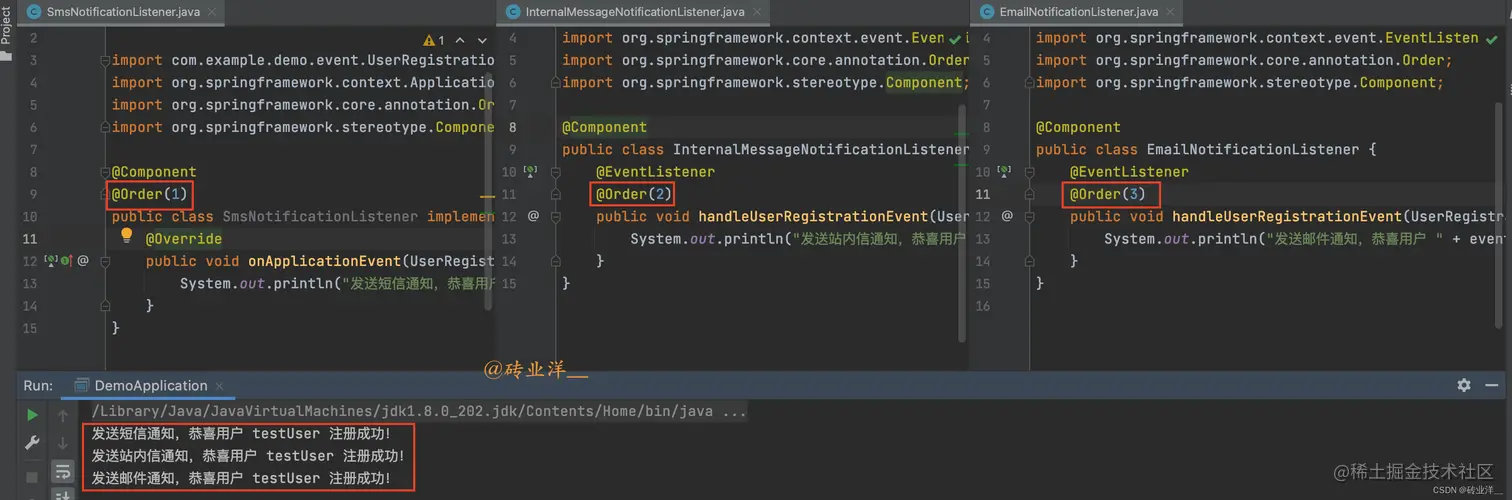The width and height of the screenshot is (1512, 500).
Task: Click the implements-method gutter icon on Sms line 12
Action: point(66,260)
